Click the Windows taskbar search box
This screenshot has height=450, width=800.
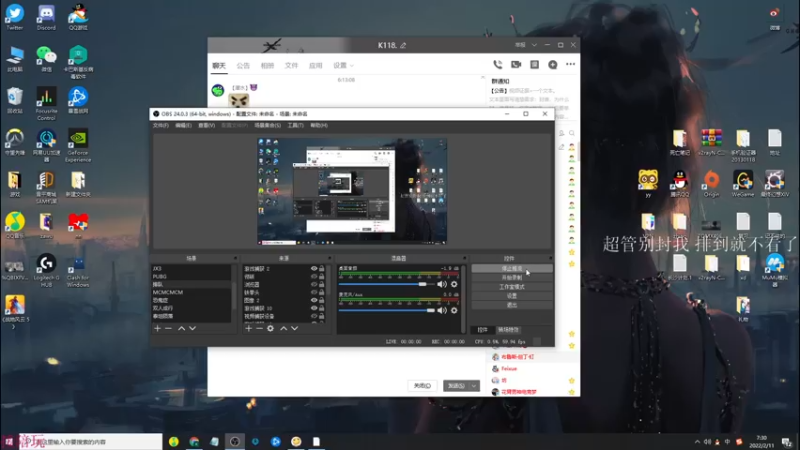[x=90, y=442]
